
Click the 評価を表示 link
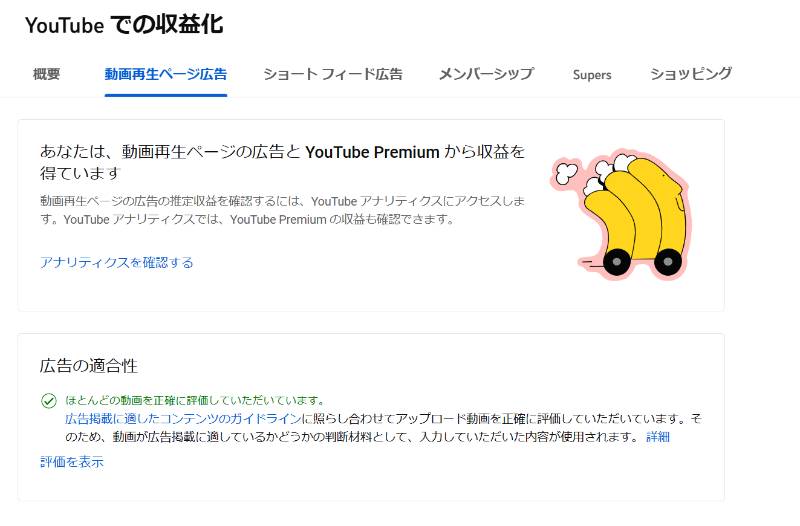click(72, 462)
